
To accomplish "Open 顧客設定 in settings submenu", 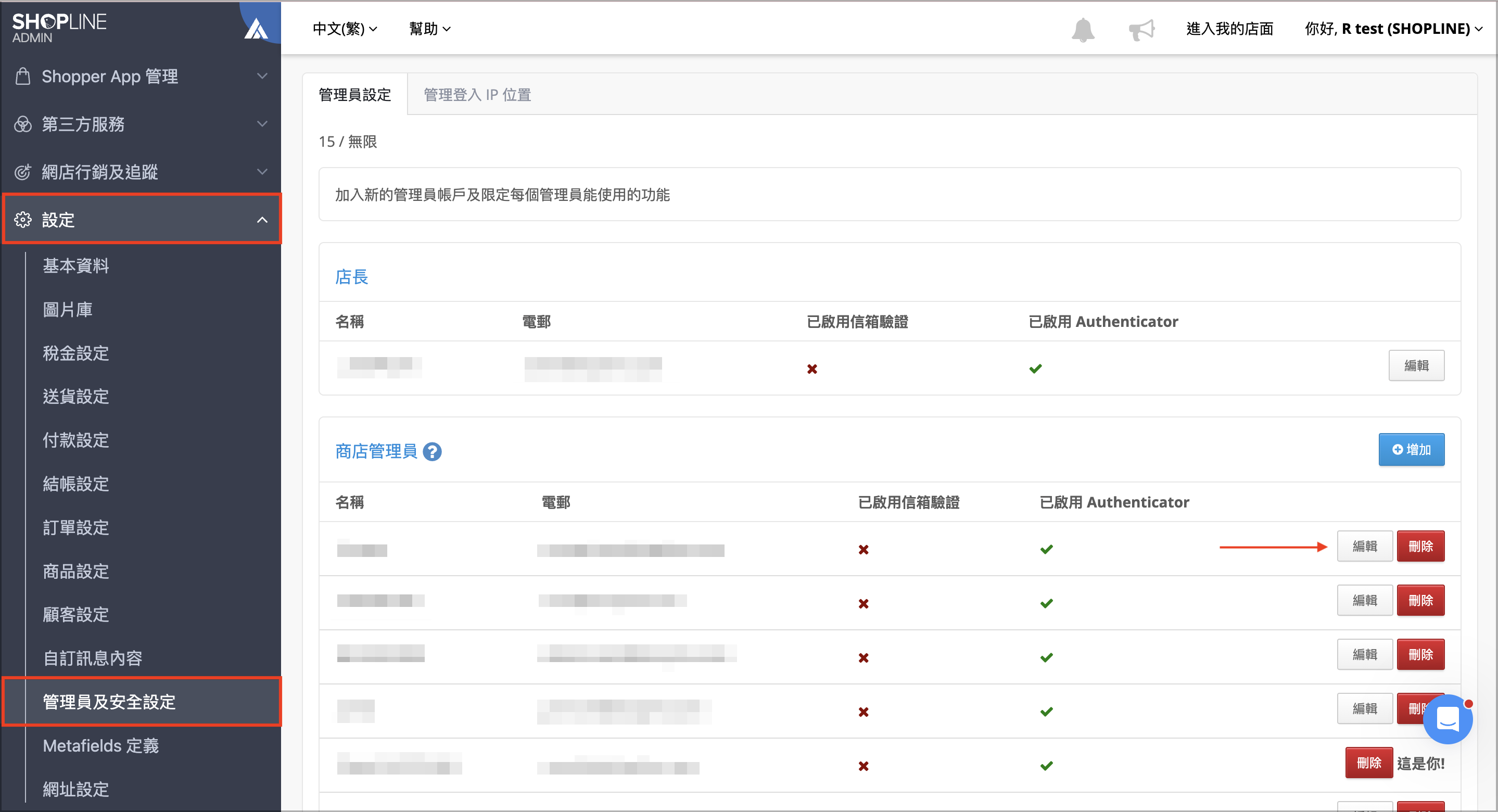I will [75, 614].
